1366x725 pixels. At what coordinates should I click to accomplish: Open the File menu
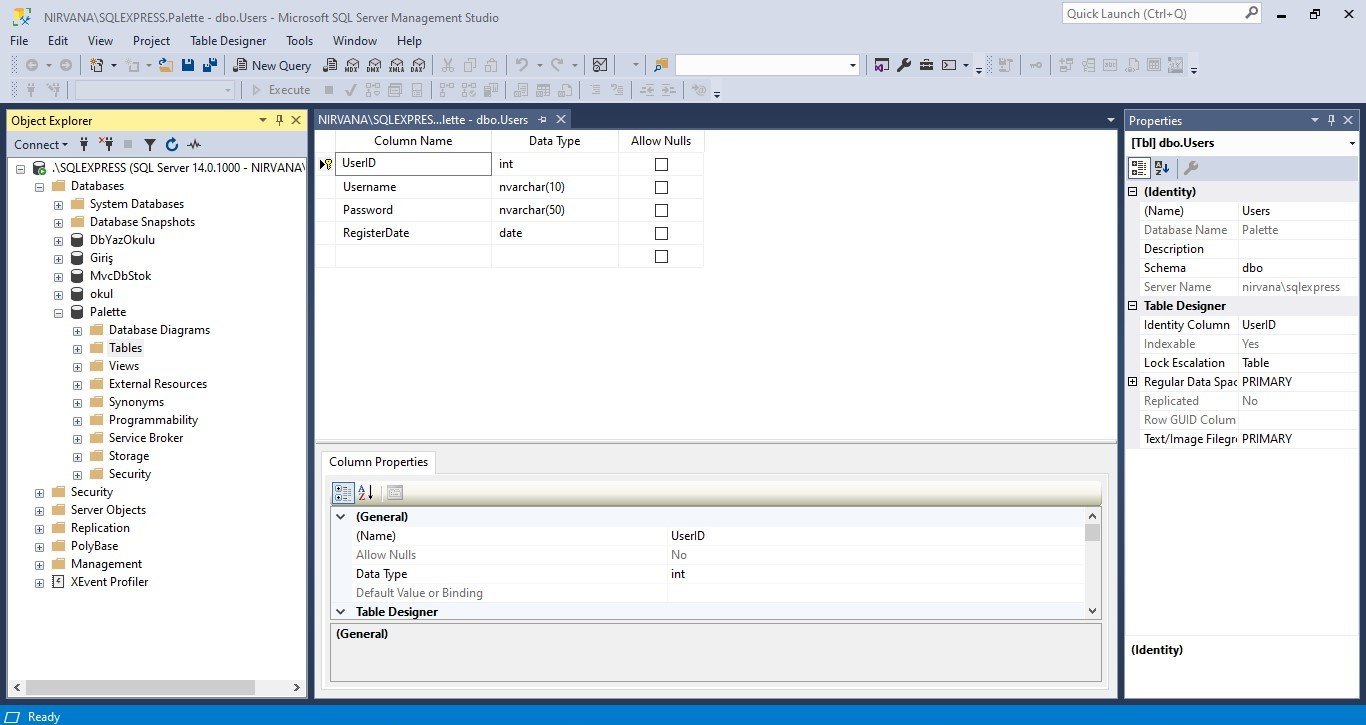click(19, 41)
